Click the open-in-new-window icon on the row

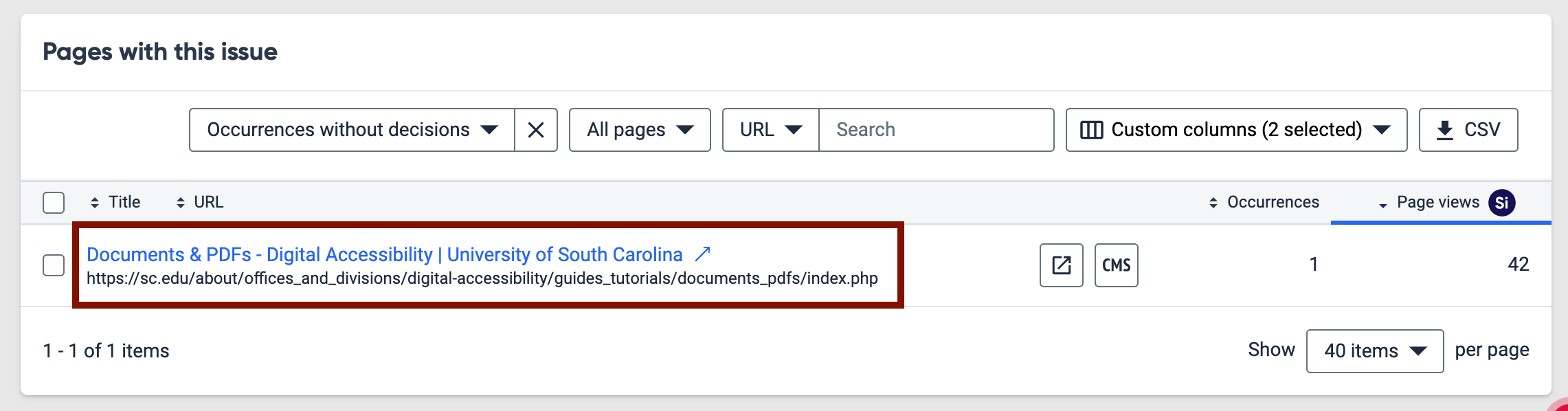point(1061,265)
